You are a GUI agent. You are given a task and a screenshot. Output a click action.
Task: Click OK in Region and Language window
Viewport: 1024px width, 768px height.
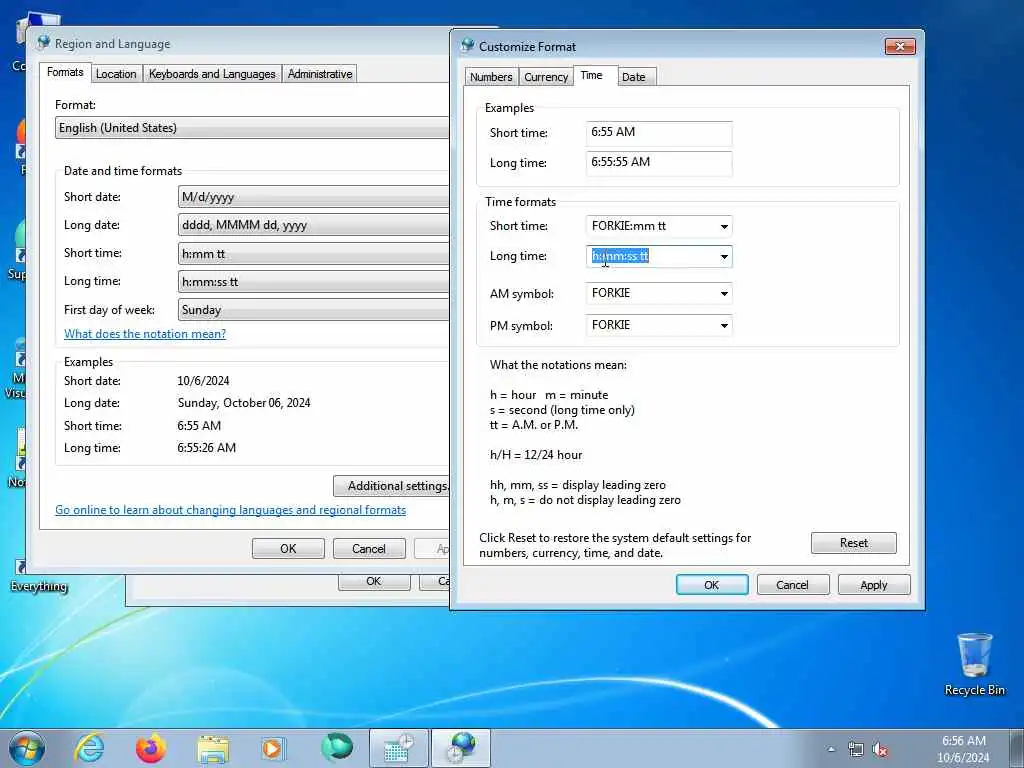point(288,549)
